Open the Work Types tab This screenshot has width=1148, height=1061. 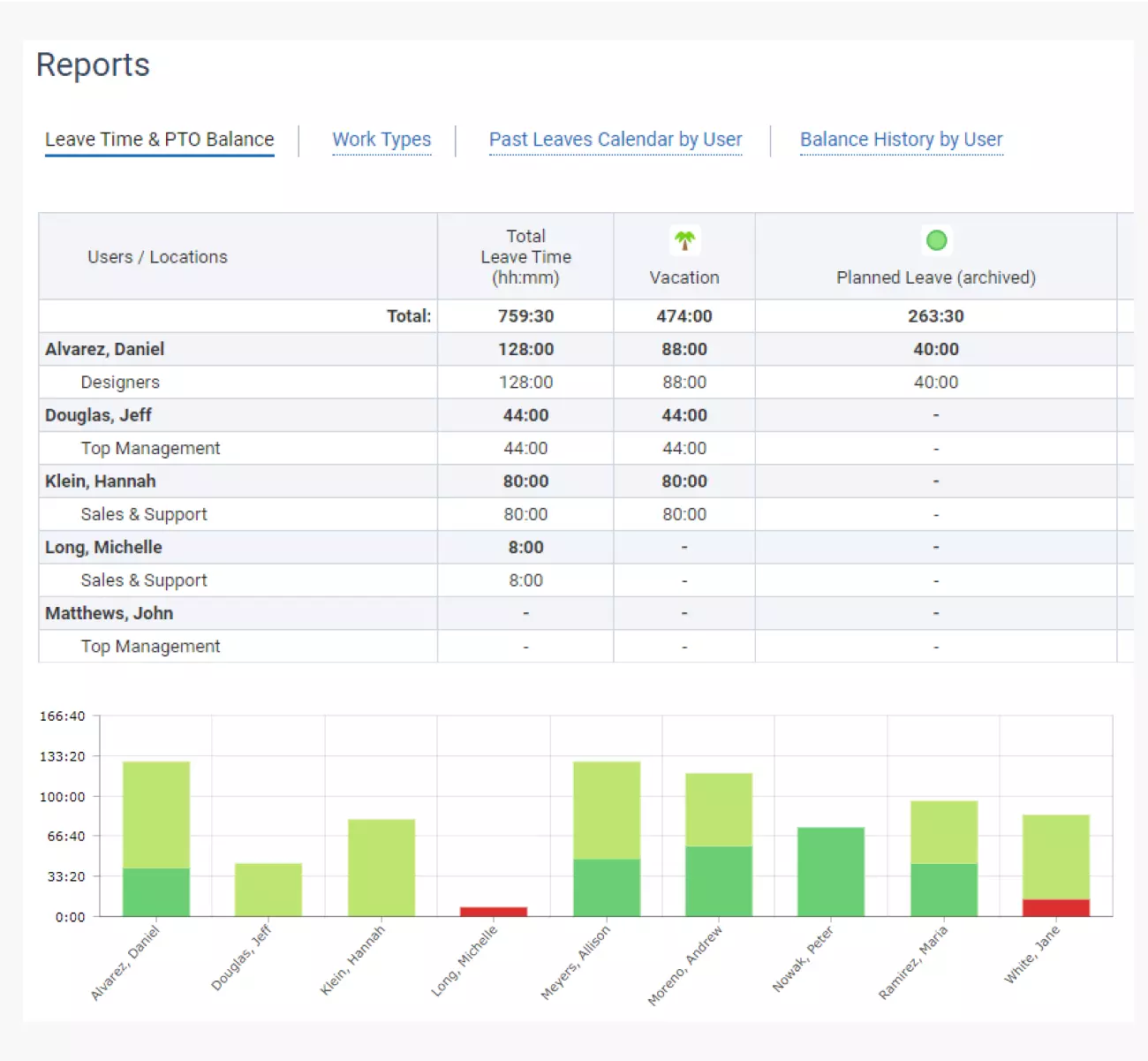click(381, 140)
